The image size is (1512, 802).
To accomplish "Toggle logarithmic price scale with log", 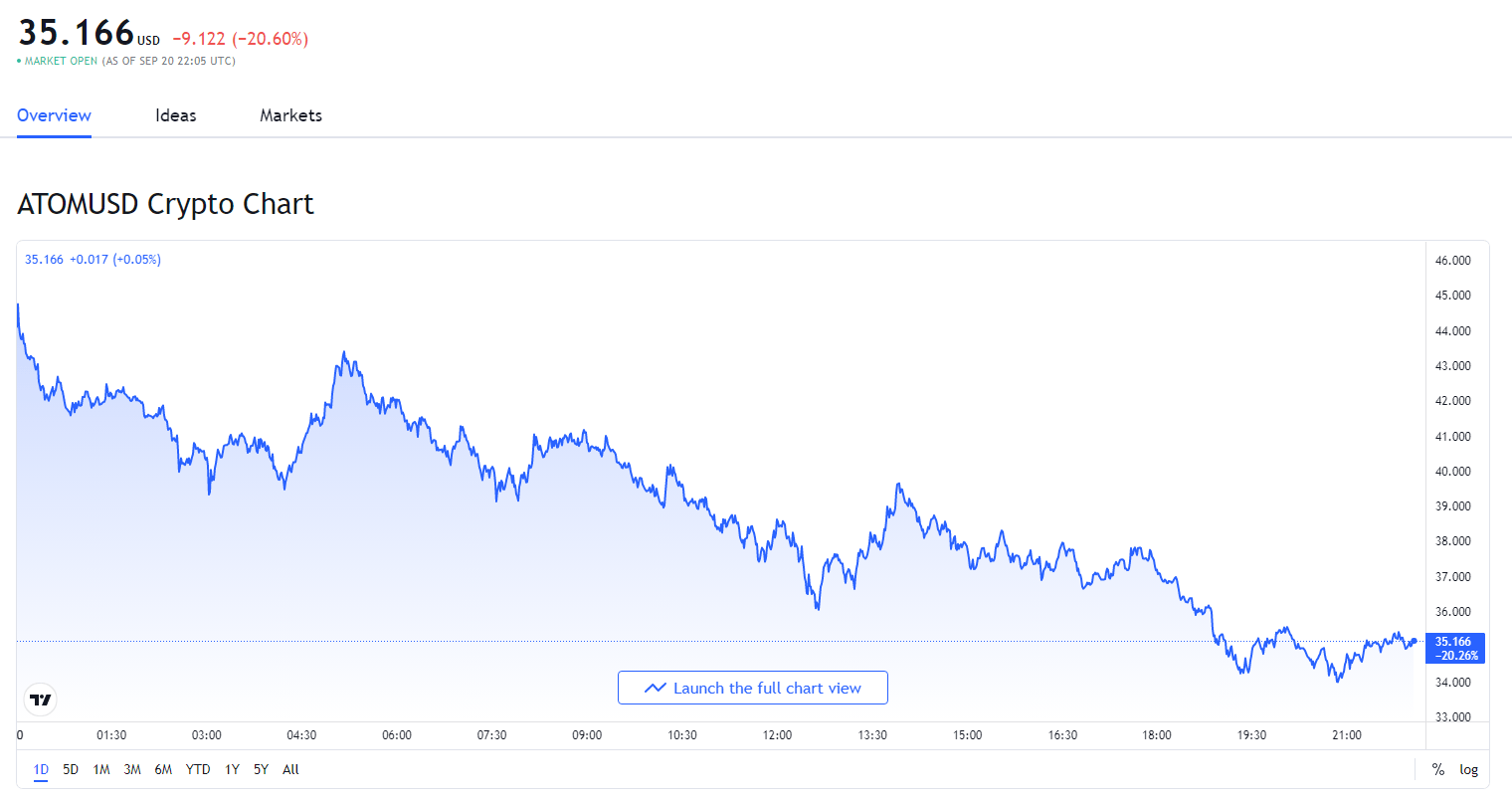I will coord(1469,769).
